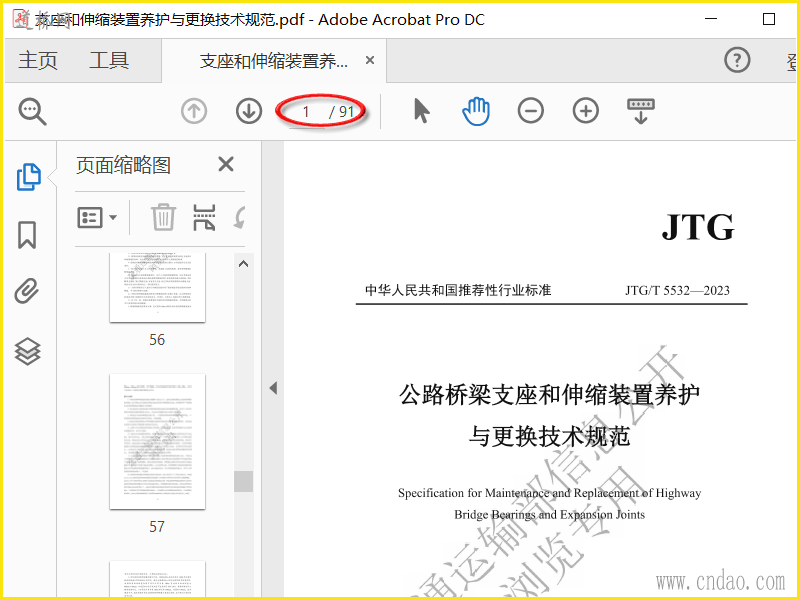
Task: Maximize the Acrobat window
Action: pyautogui.click(x=768, y=19)
